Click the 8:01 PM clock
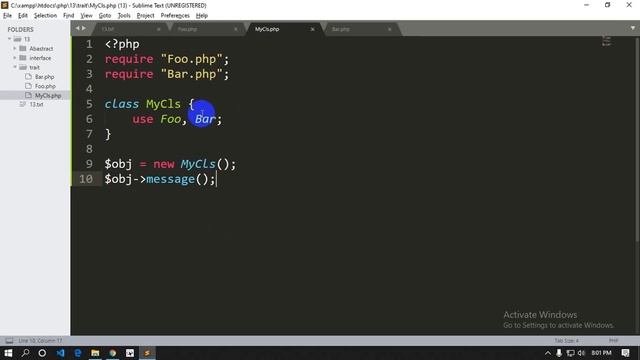The height and width of the screenshot is (360, 640). tap(601, 353)
